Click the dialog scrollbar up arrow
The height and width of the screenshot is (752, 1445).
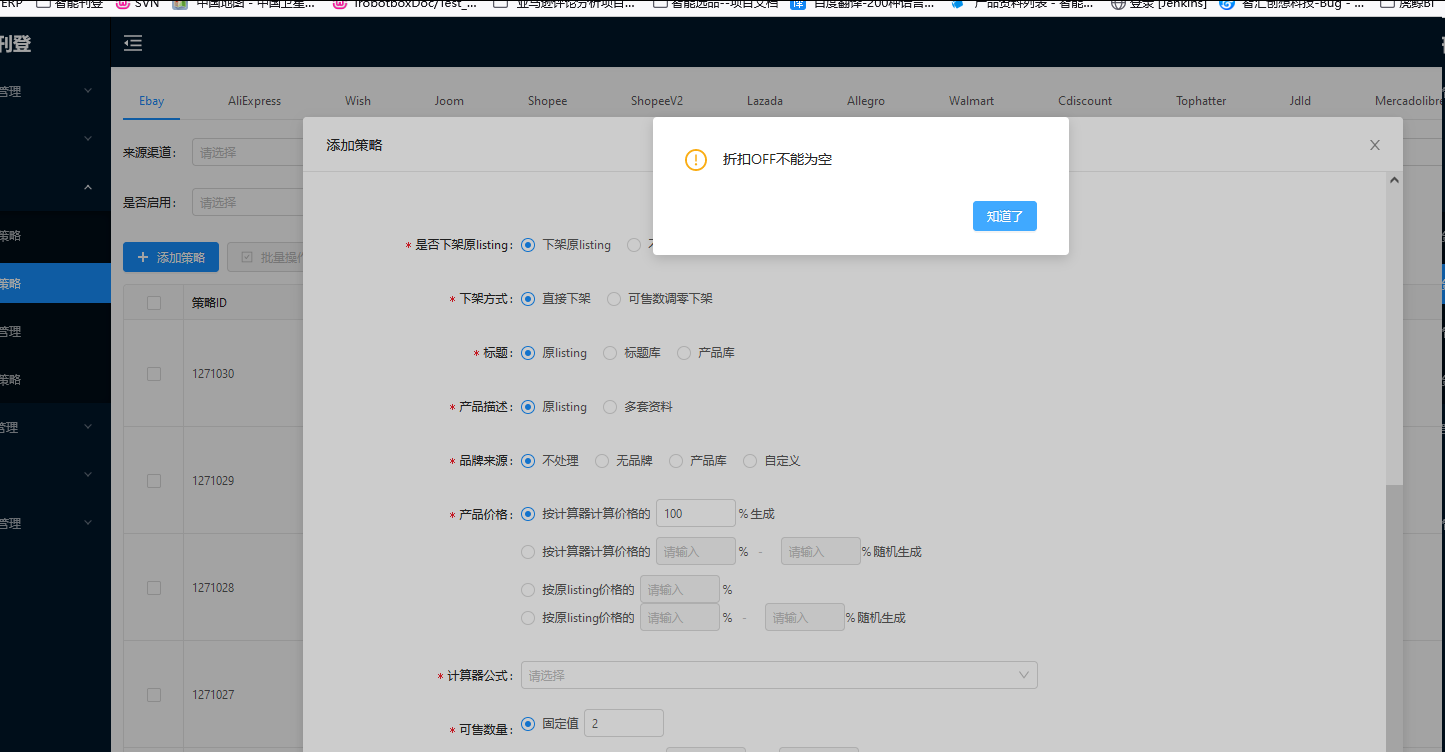pos(1394,180)
